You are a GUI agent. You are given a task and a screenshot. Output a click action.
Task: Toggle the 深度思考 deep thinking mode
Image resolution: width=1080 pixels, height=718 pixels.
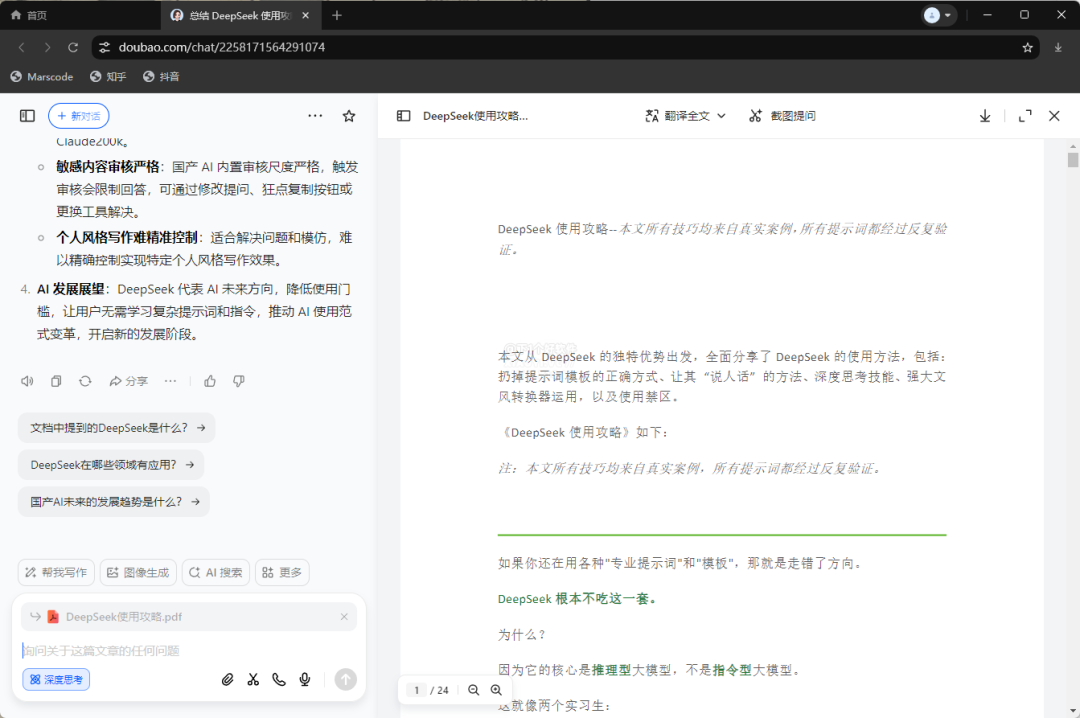56,680
